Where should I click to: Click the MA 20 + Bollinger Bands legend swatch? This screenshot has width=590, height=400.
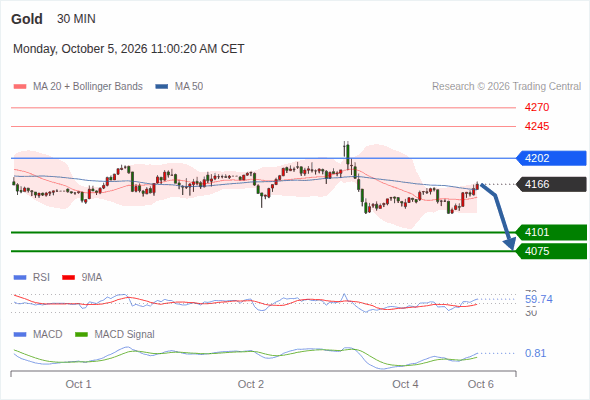20,87
